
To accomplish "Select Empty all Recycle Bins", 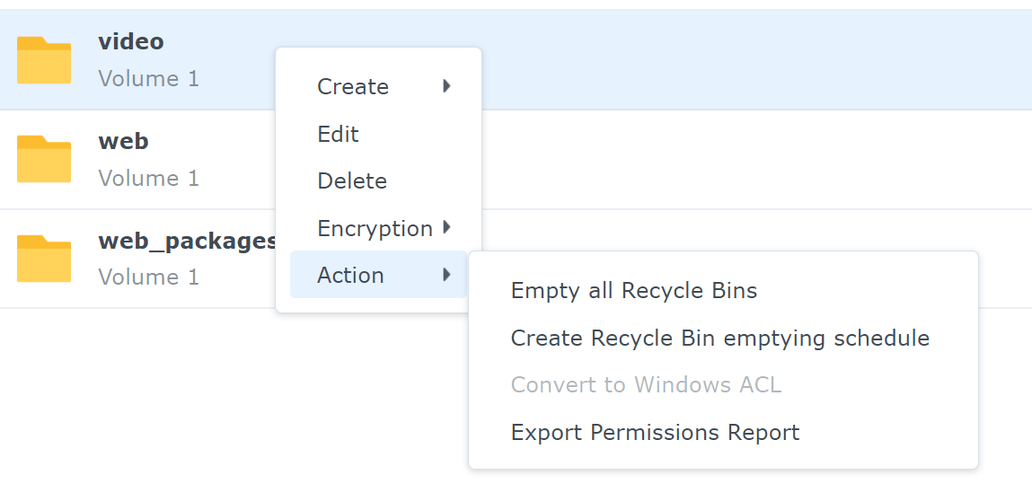I will coord(634,291).
